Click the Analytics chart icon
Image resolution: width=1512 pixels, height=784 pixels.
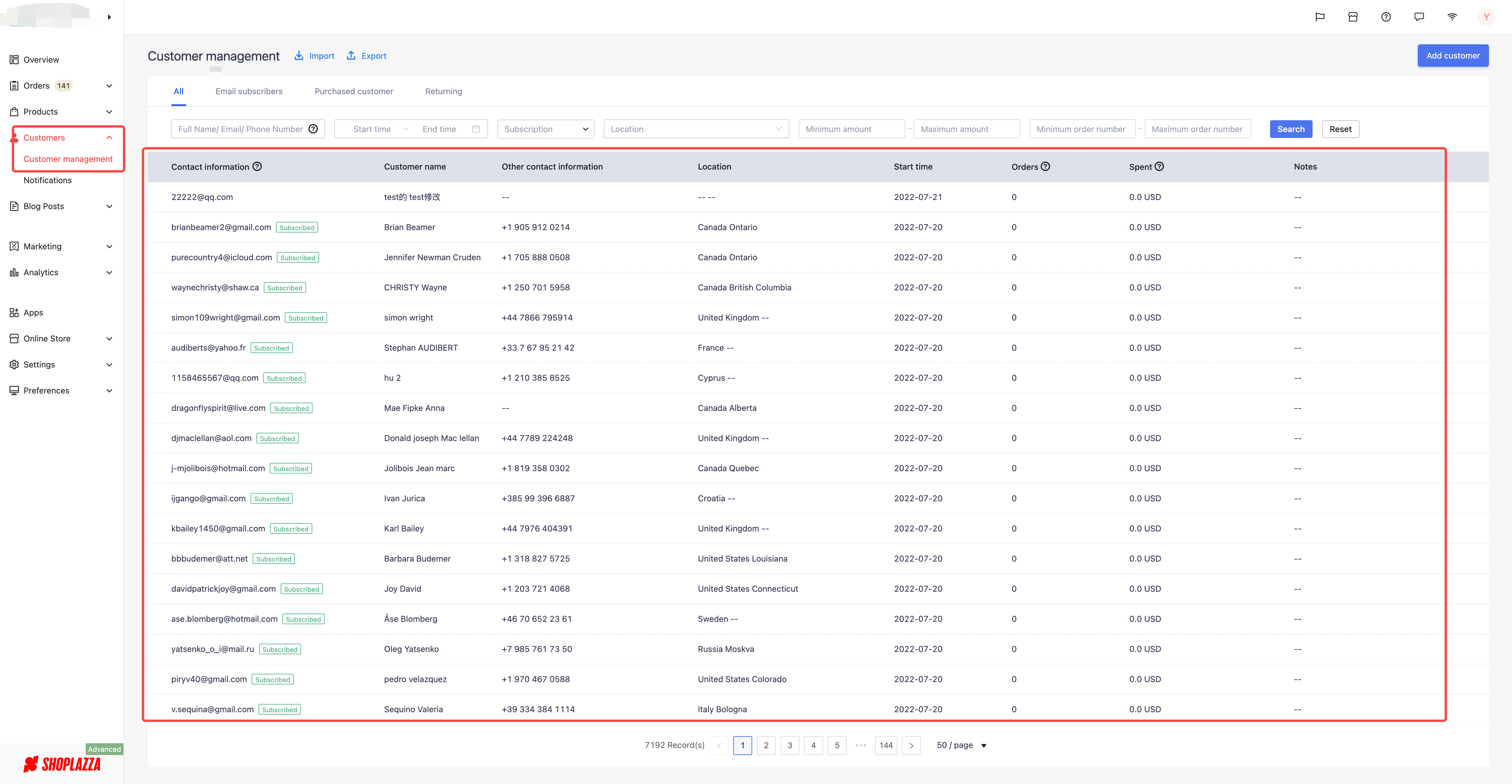(14, 272)
